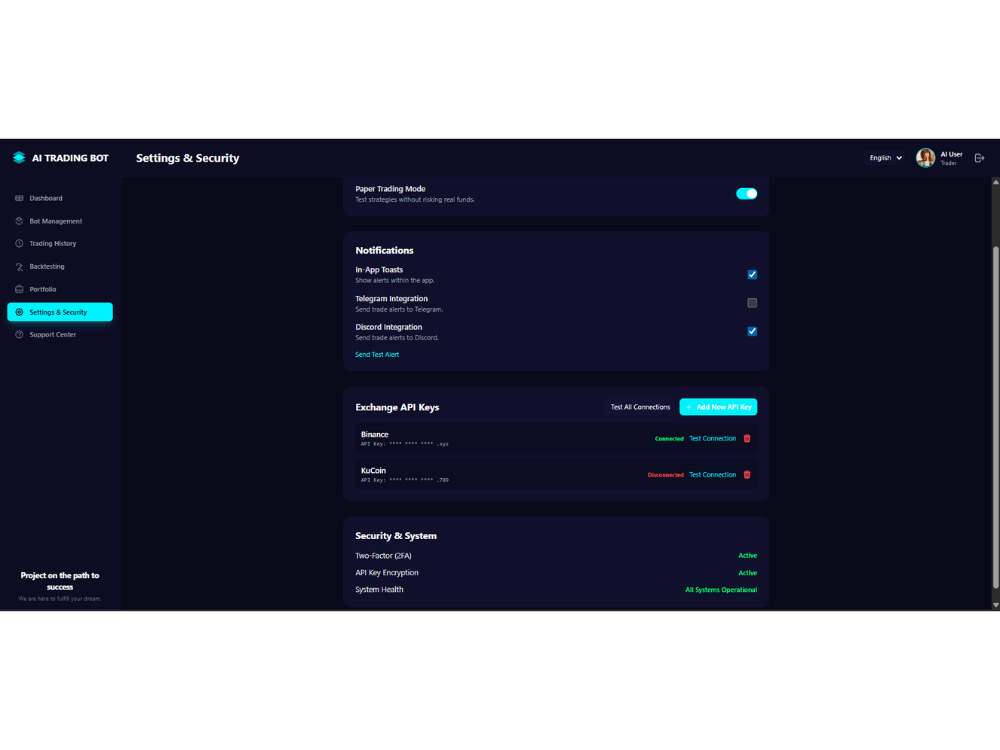Screen dimensions: 1000x750
Task: Click the scrollbar down arrow
Action: pyautogui.click(x=996, y=605)
